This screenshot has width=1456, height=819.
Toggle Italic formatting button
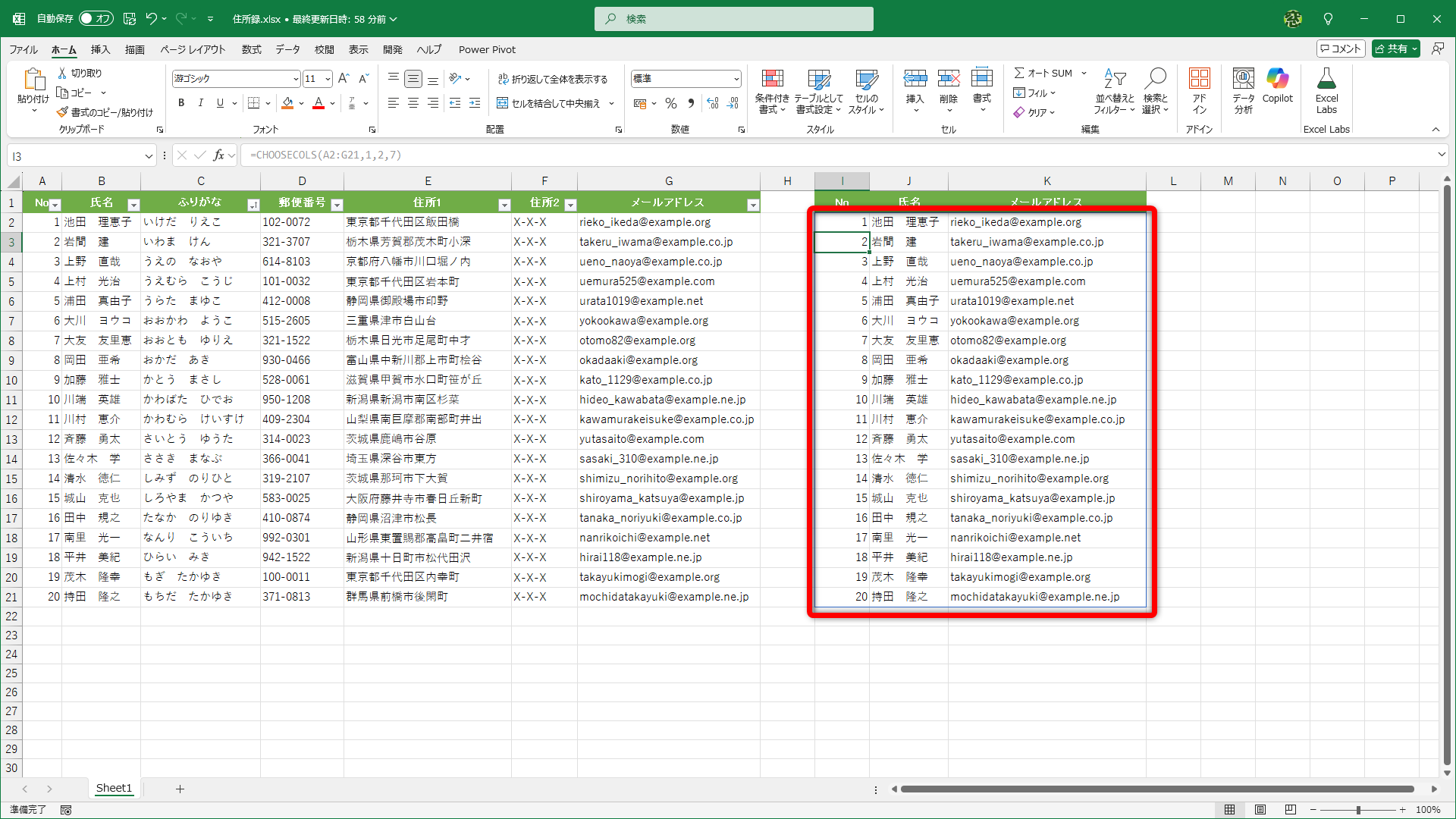click(x=200, y=103)
